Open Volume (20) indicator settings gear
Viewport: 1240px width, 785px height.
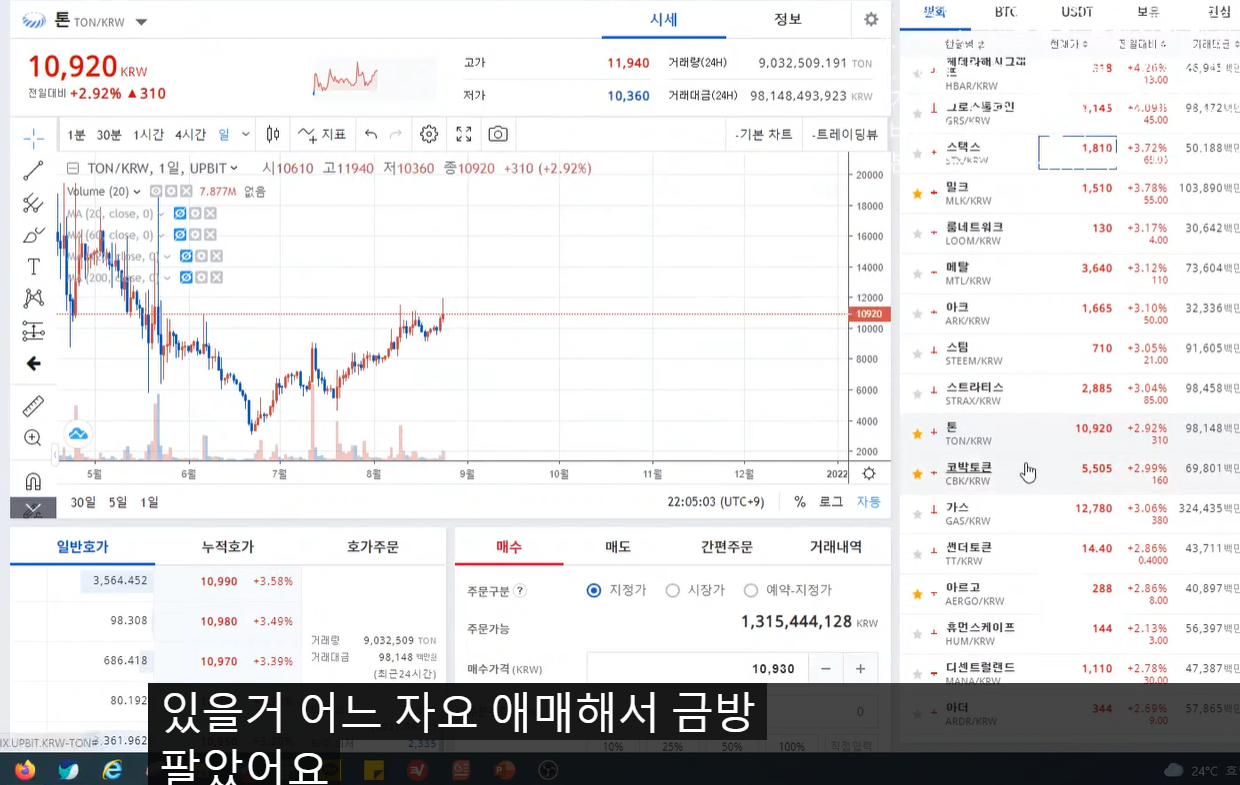[171, 191]
